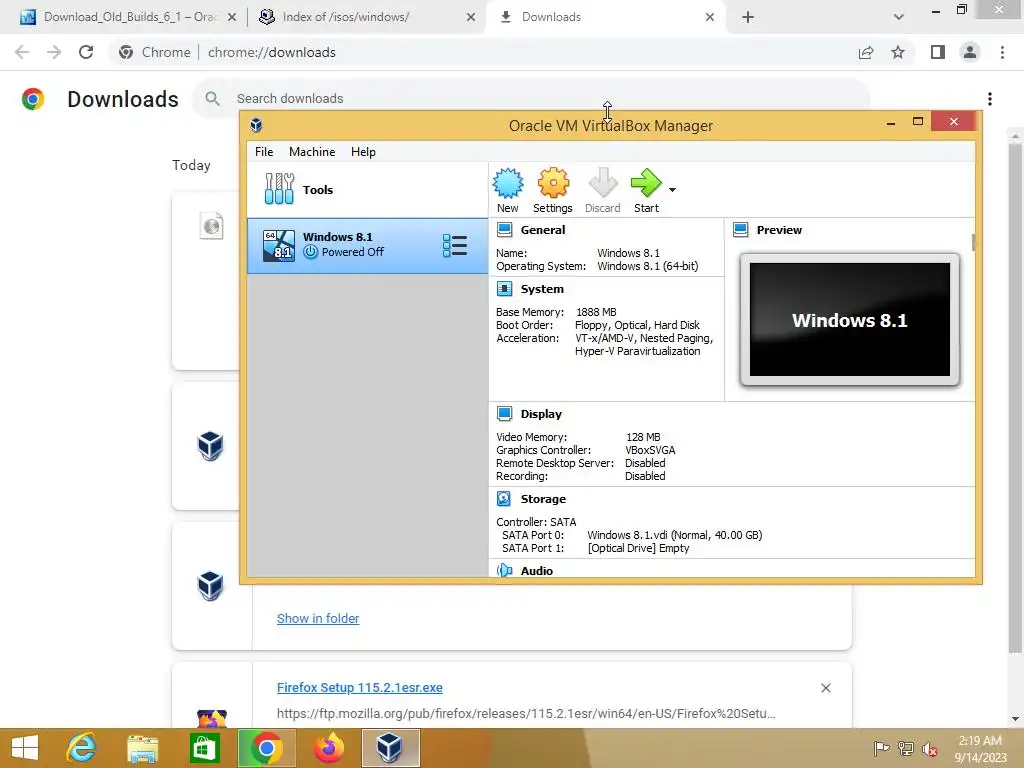The width and height of the screenshot is (1024, 768).
Task: Expand the Start button dropdown arrow
Action: pyautogui.click(x=672, y=190)
